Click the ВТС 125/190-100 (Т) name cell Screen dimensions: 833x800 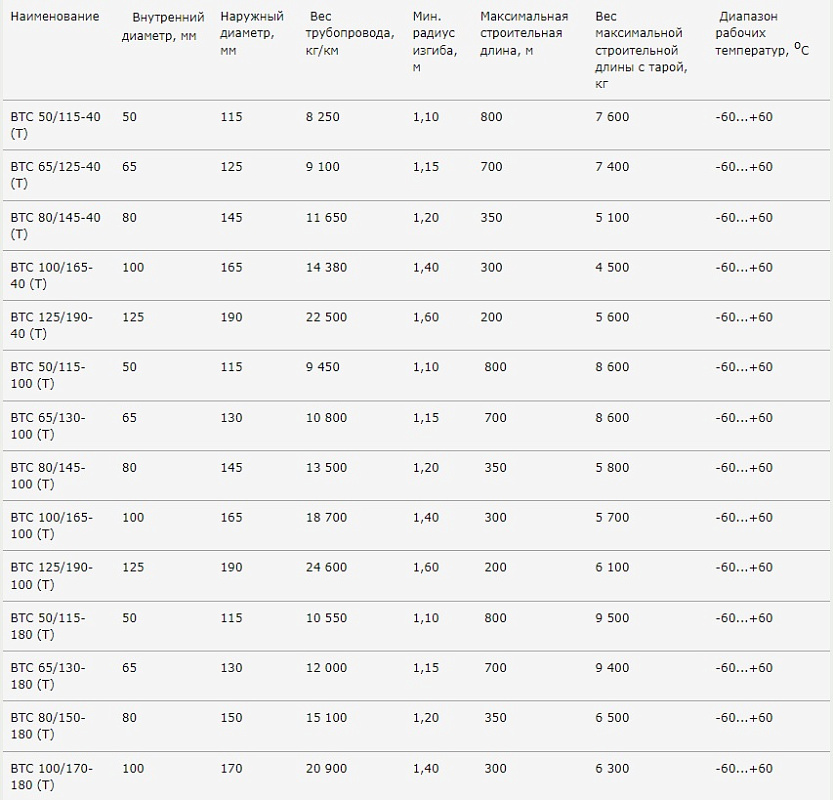(x=51, y=575)
